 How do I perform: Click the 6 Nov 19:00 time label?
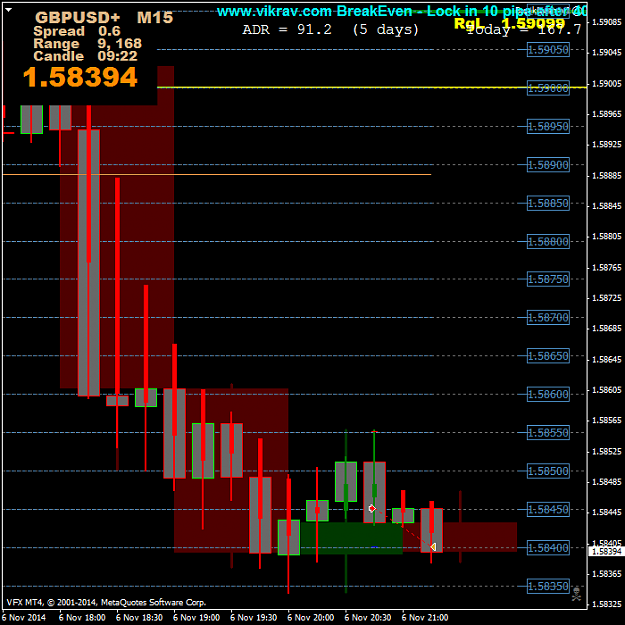[197, 617]
